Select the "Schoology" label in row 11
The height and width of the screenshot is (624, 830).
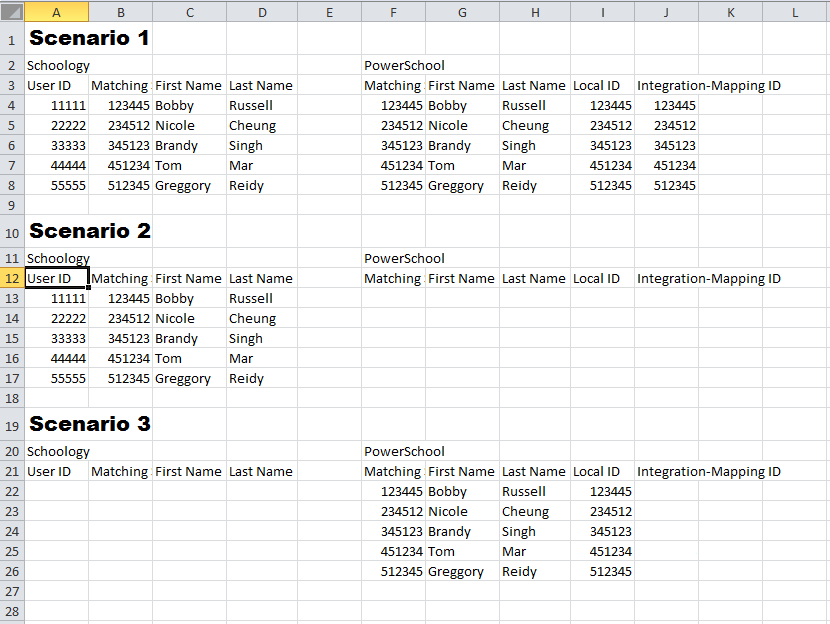(58, 258)
